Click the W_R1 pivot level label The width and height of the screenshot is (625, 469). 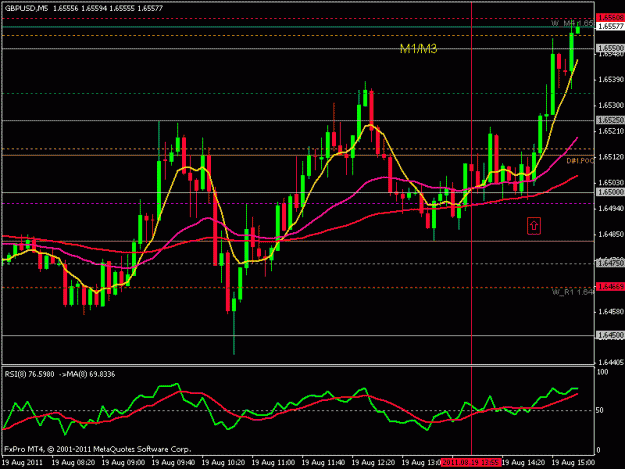(x=573, y=292)
